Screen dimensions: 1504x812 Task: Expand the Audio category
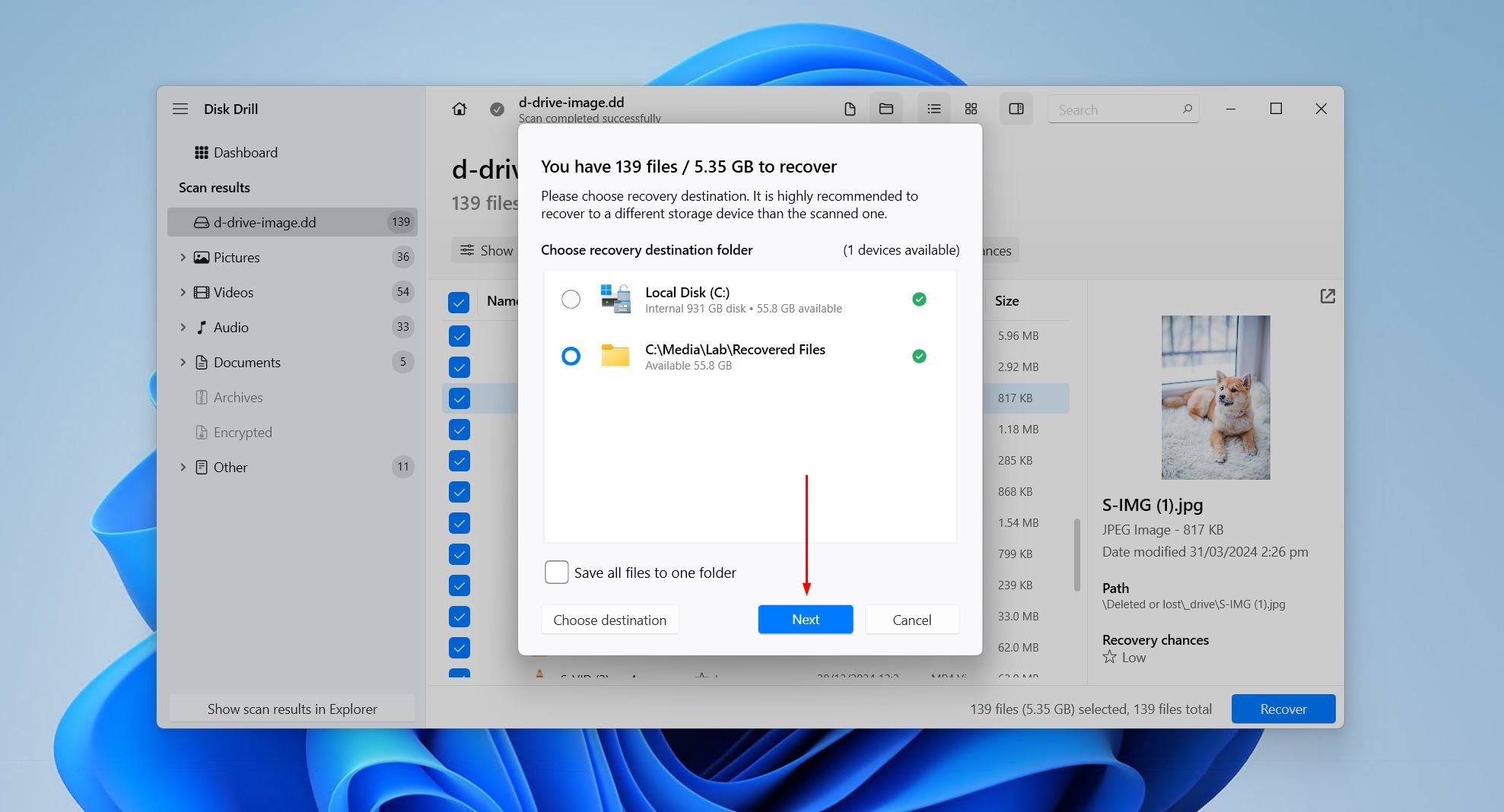183,328
